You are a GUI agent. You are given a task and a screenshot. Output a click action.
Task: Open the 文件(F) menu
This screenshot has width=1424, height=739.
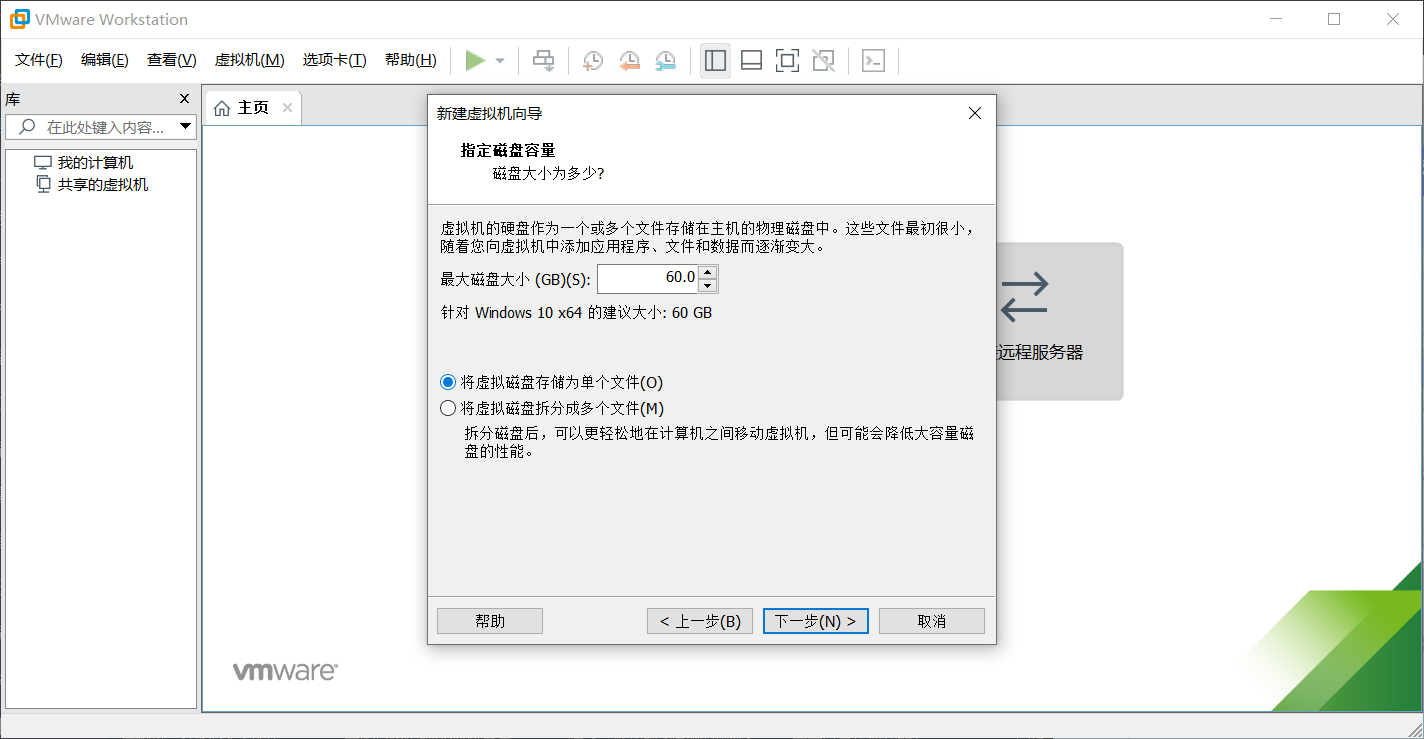pyautogui.click(x=39, y=60)
